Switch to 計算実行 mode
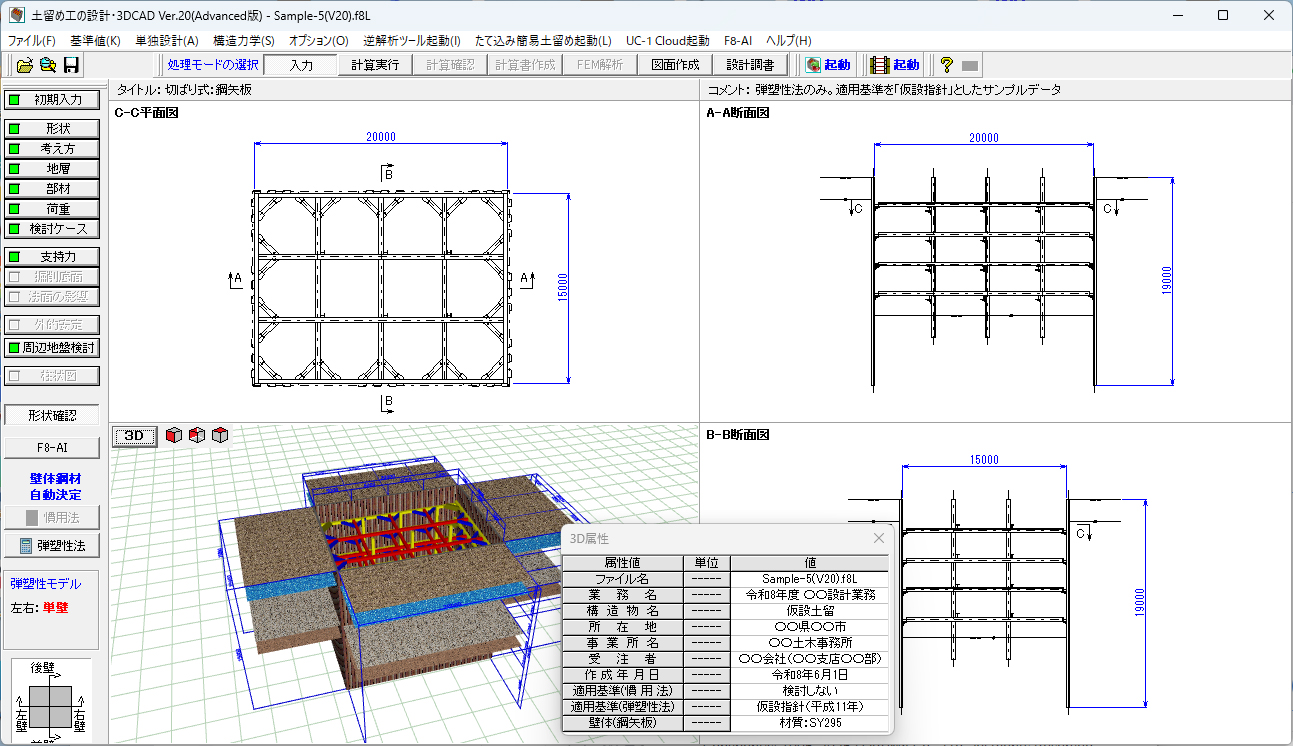The width and height of the screenshot is (1293, 746). point(376,65)
